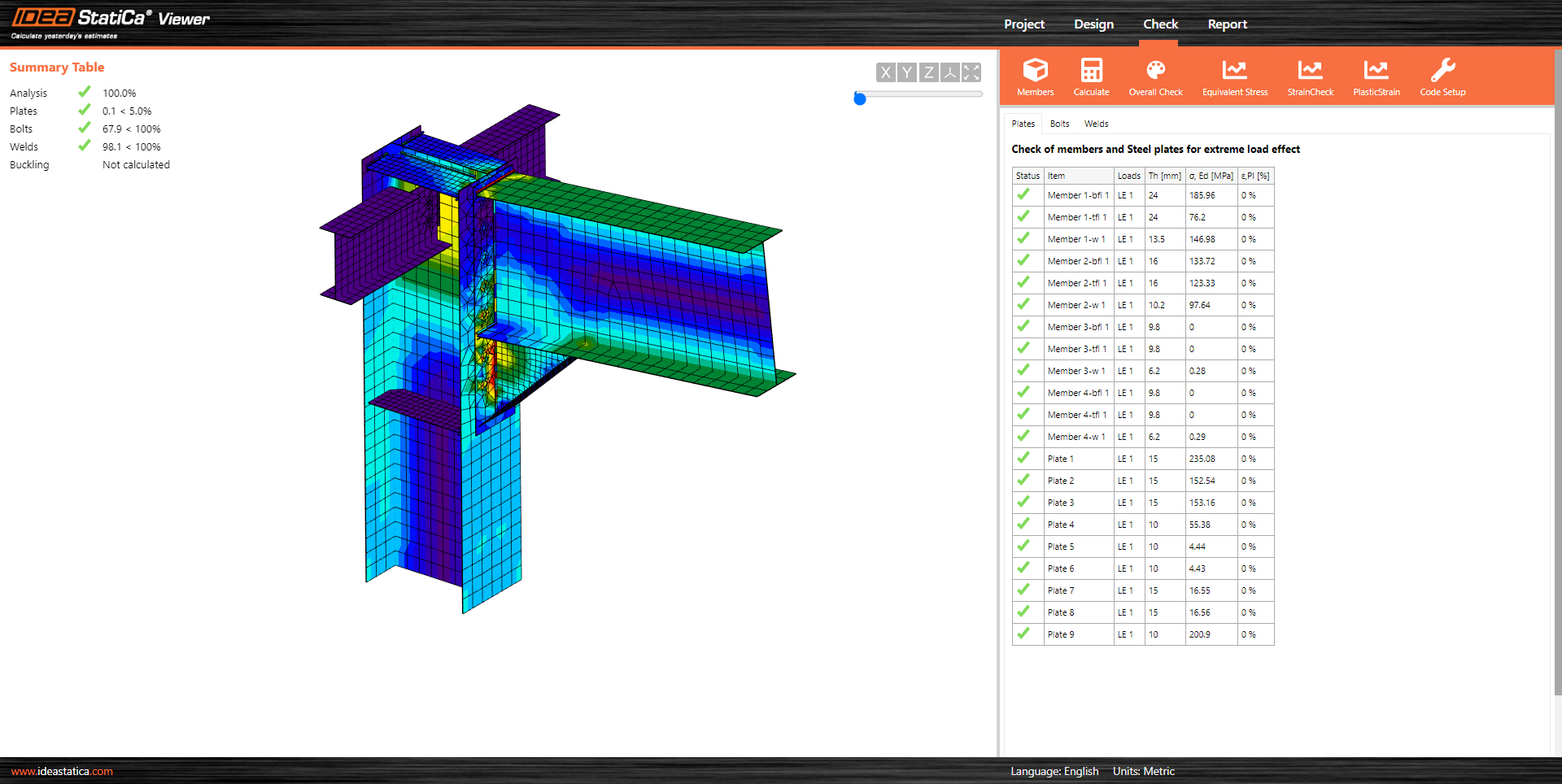Visit the www.ideastatica.com link
This screenshot has height=784, width=1562.
(62, 771)
